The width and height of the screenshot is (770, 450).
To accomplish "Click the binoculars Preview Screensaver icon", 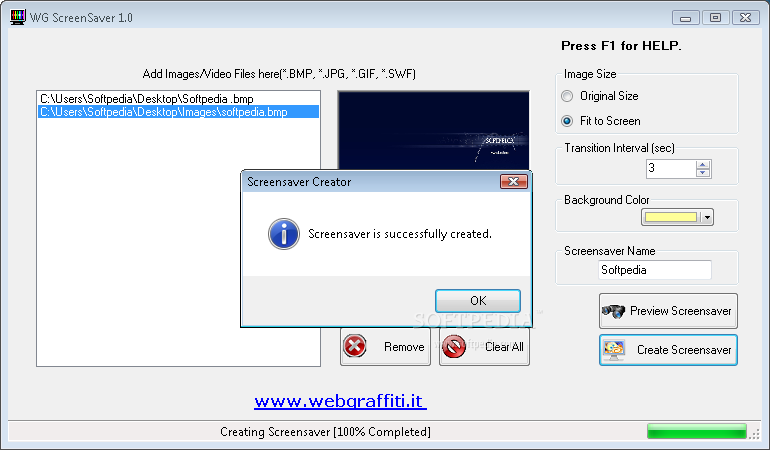I will point(613,311).
